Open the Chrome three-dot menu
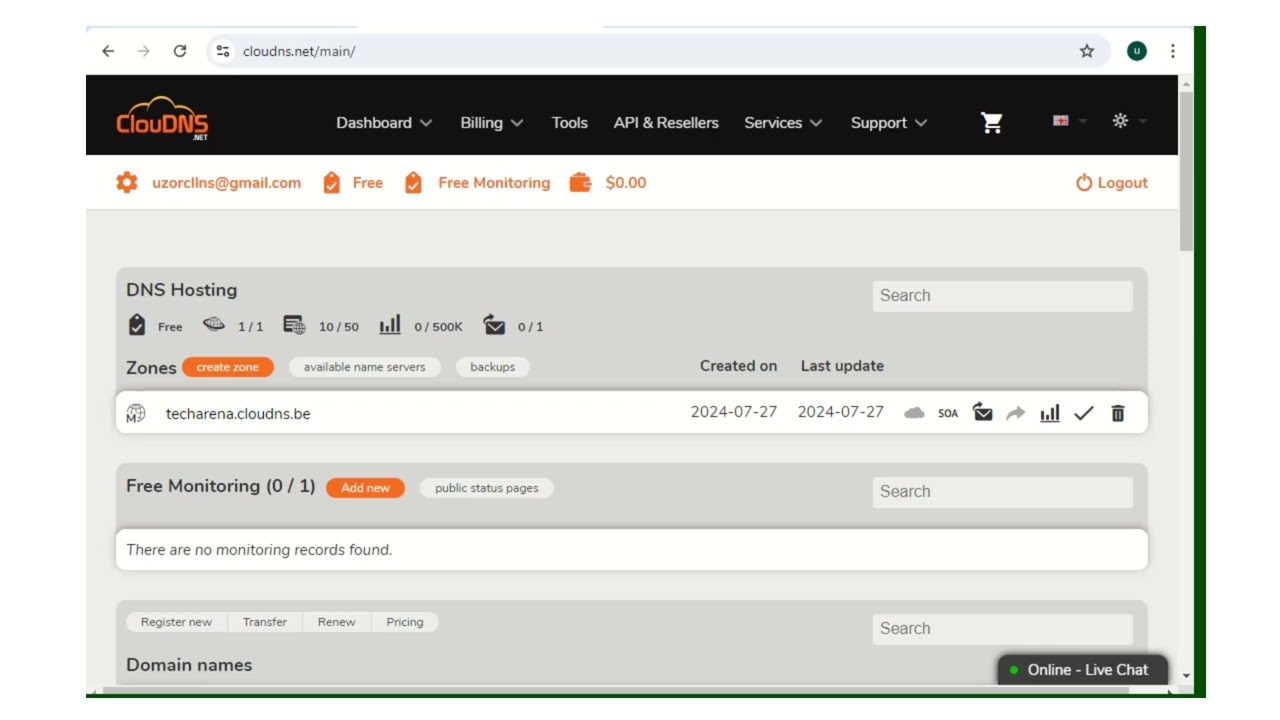 (x=1172, y=51)
